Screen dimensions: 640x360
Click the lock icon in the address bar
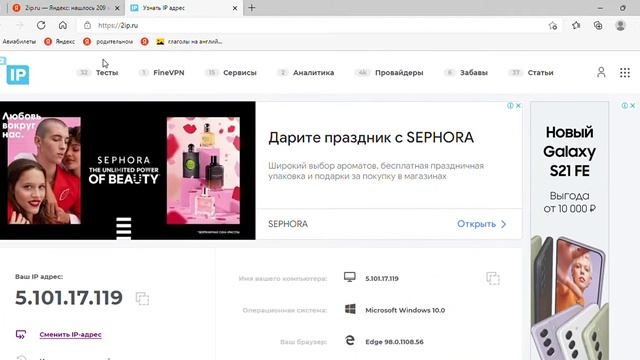coord(87,25)
